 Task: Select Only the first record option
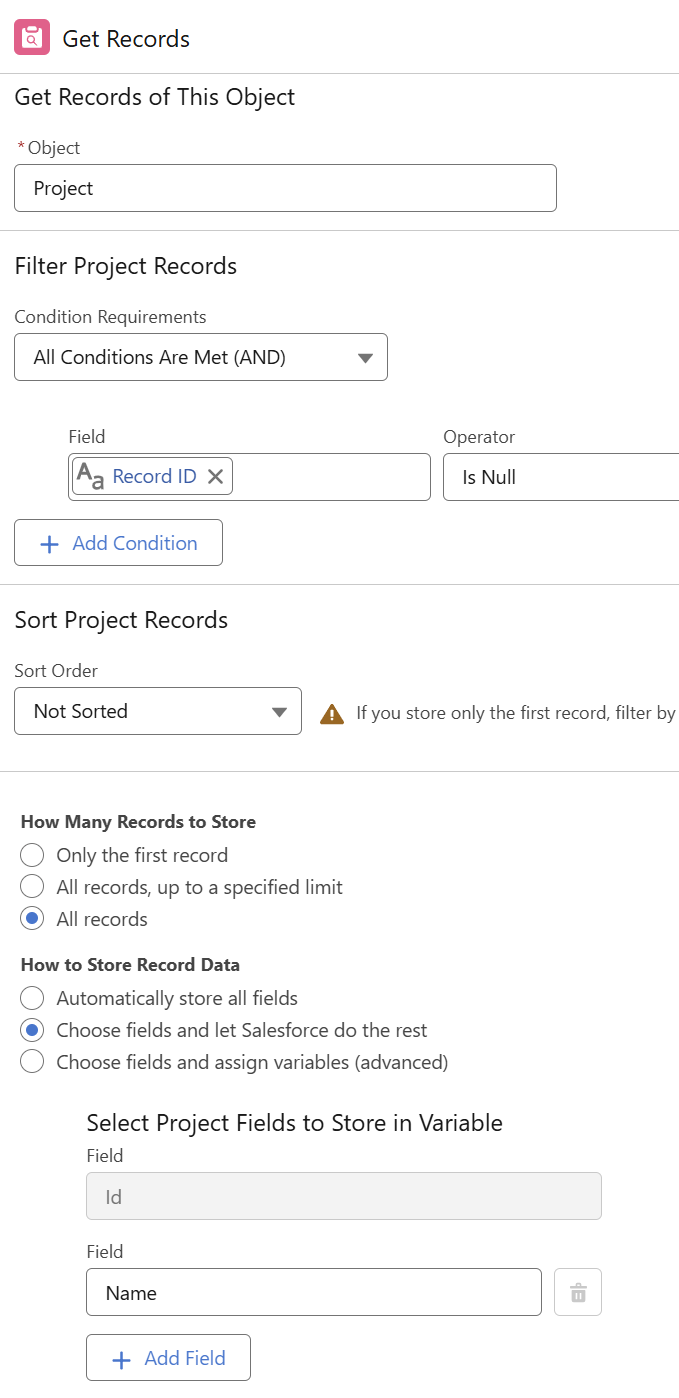click(x=33, y=855)
